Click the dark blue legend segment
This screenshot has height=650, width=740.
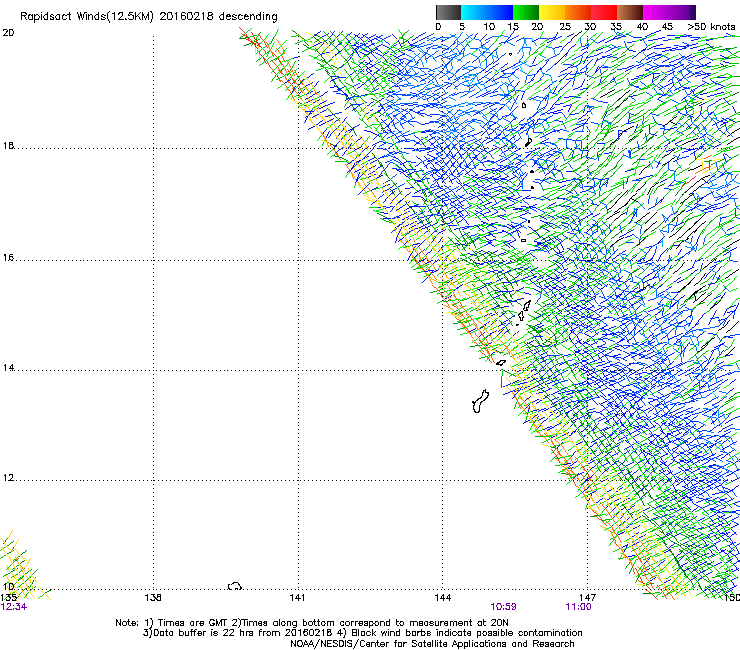point(500,12)
